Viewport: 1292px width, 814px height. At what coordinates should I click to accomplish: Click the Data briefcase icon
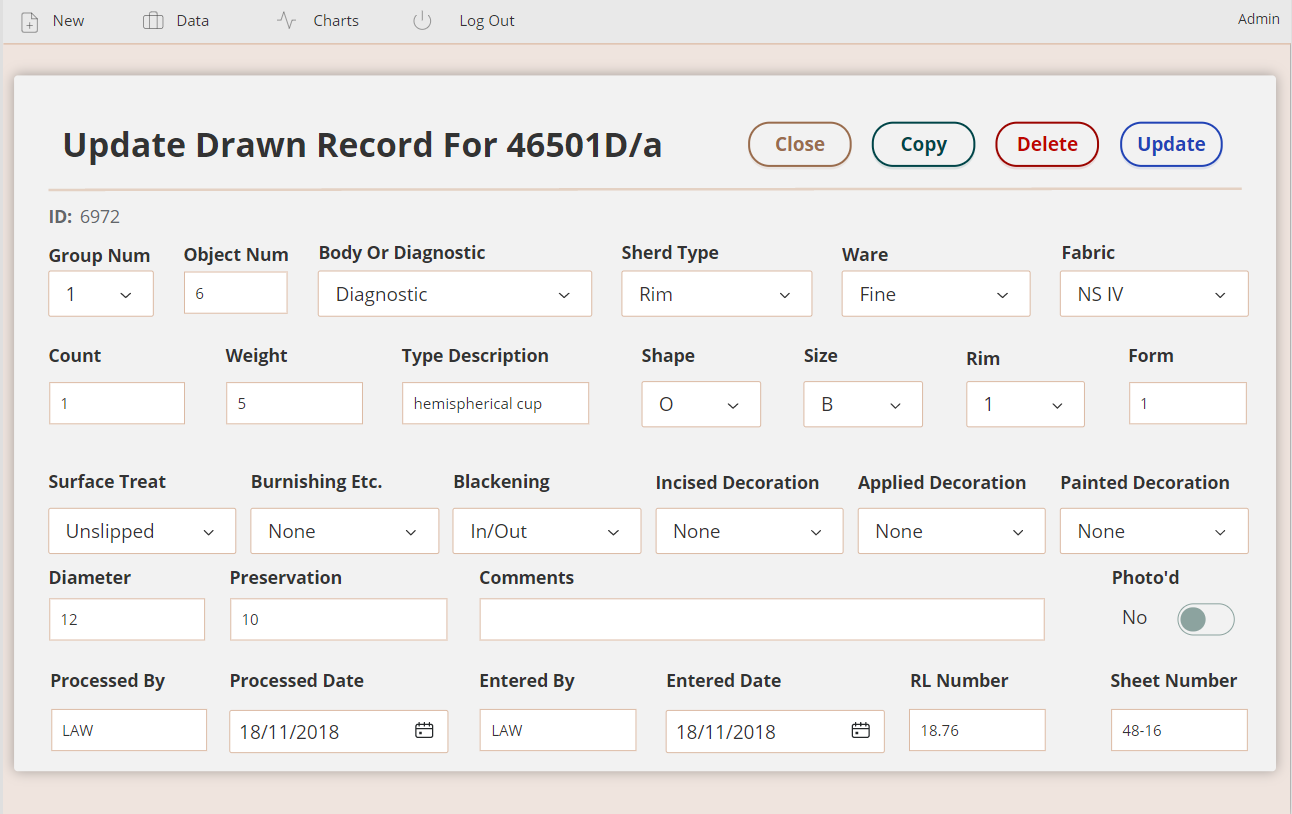coord(153,21)
